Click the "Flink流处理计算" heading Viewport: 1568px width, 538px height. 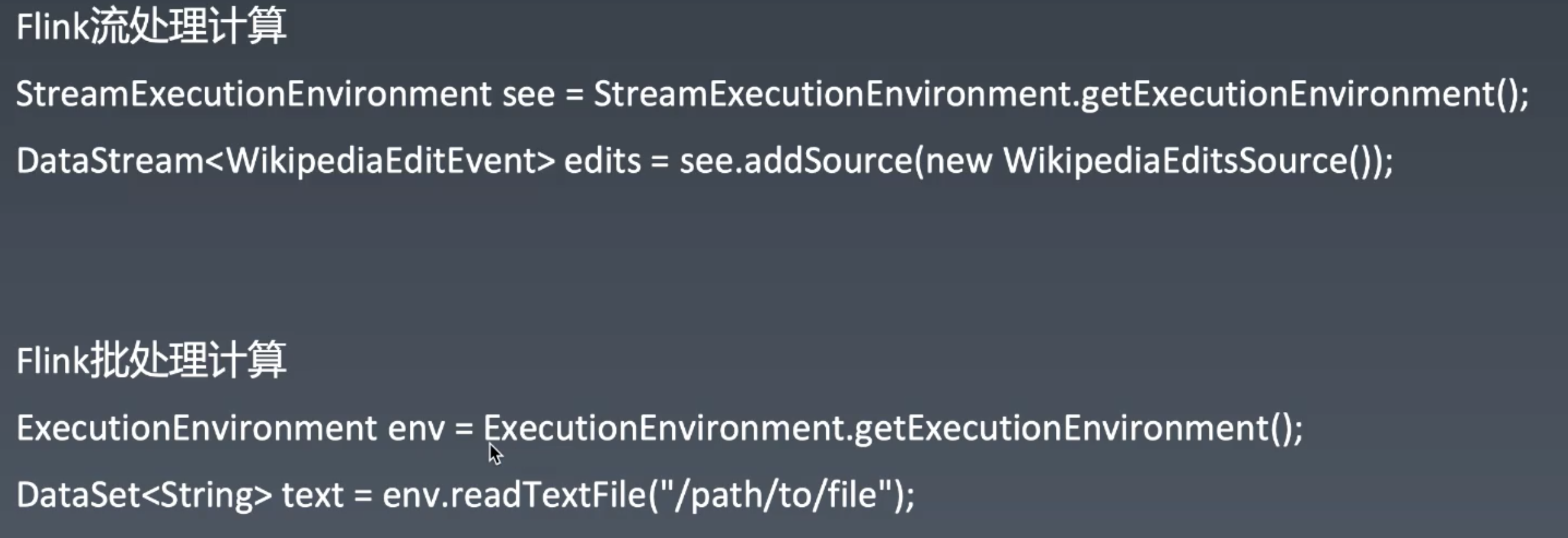tap(151, 27)
